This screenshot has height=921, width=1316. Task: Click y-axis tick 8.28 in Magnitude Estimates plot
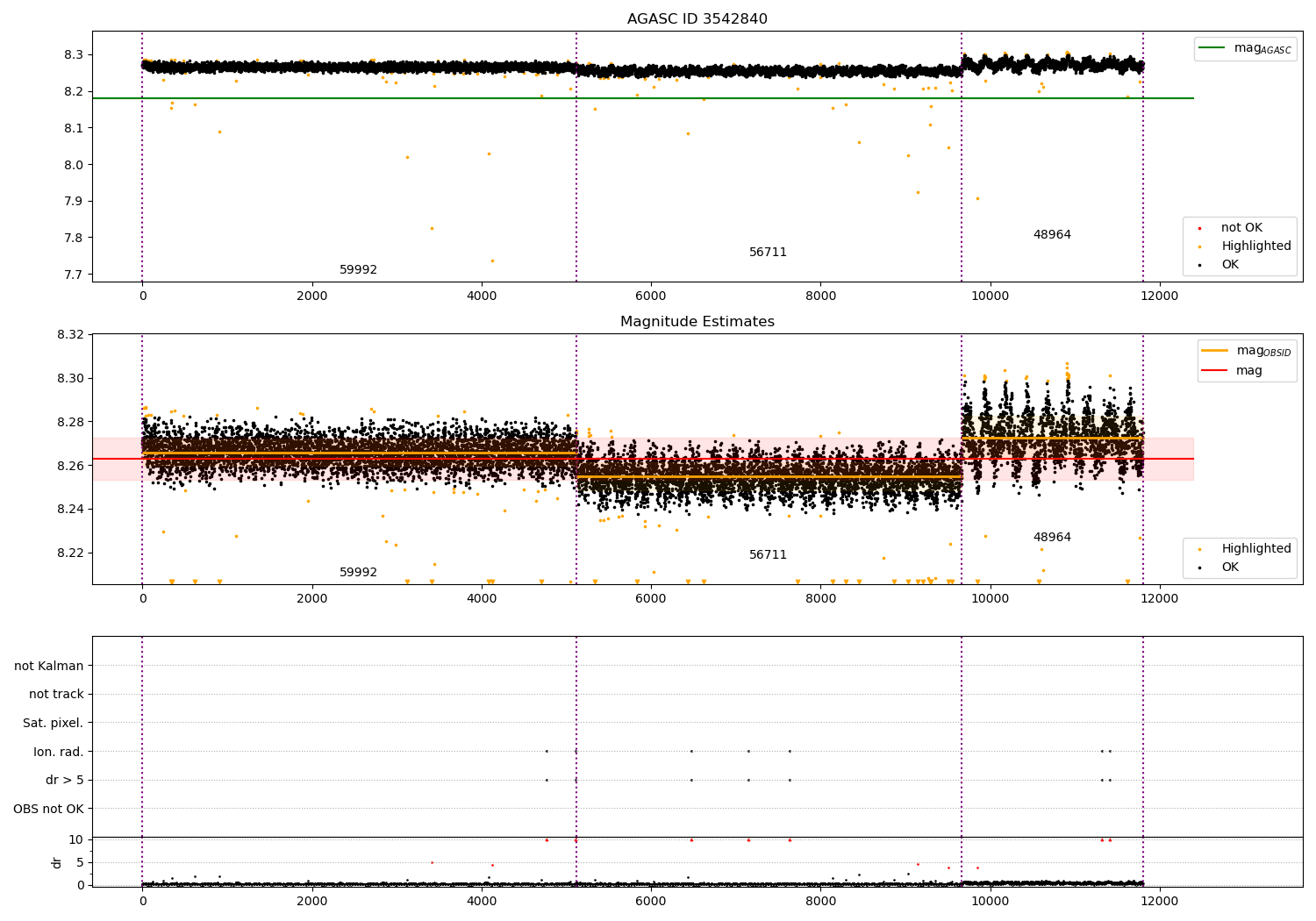click(70, 423)
